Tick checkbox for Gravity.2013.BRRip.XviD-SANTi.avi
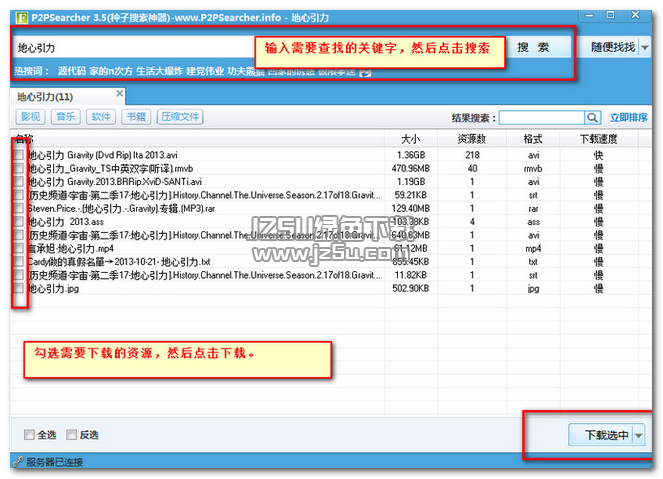This screenshot has height=479, width=663. (18, 182)
